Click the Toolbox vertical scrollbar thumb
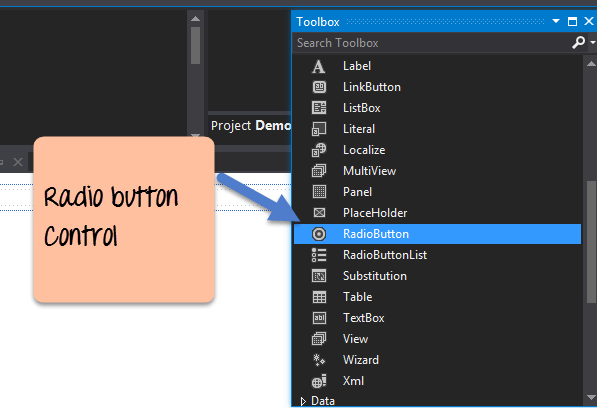The height and width of the screenshot is (408, 597). pyautogui.click(x=591, y=242)
